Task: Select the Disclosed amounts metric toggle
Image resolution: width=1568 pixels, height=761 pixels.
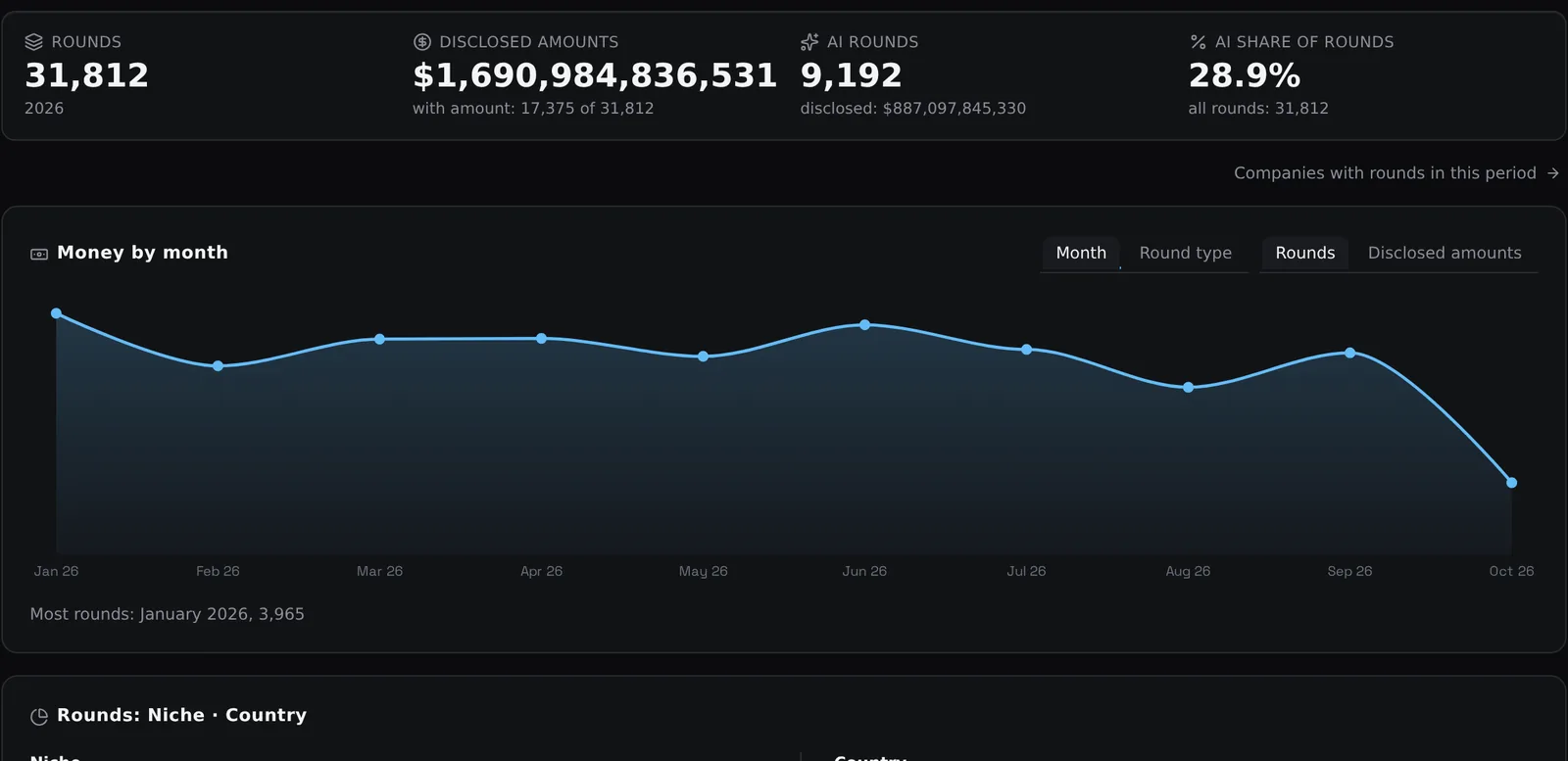Action: point(1445,253)
